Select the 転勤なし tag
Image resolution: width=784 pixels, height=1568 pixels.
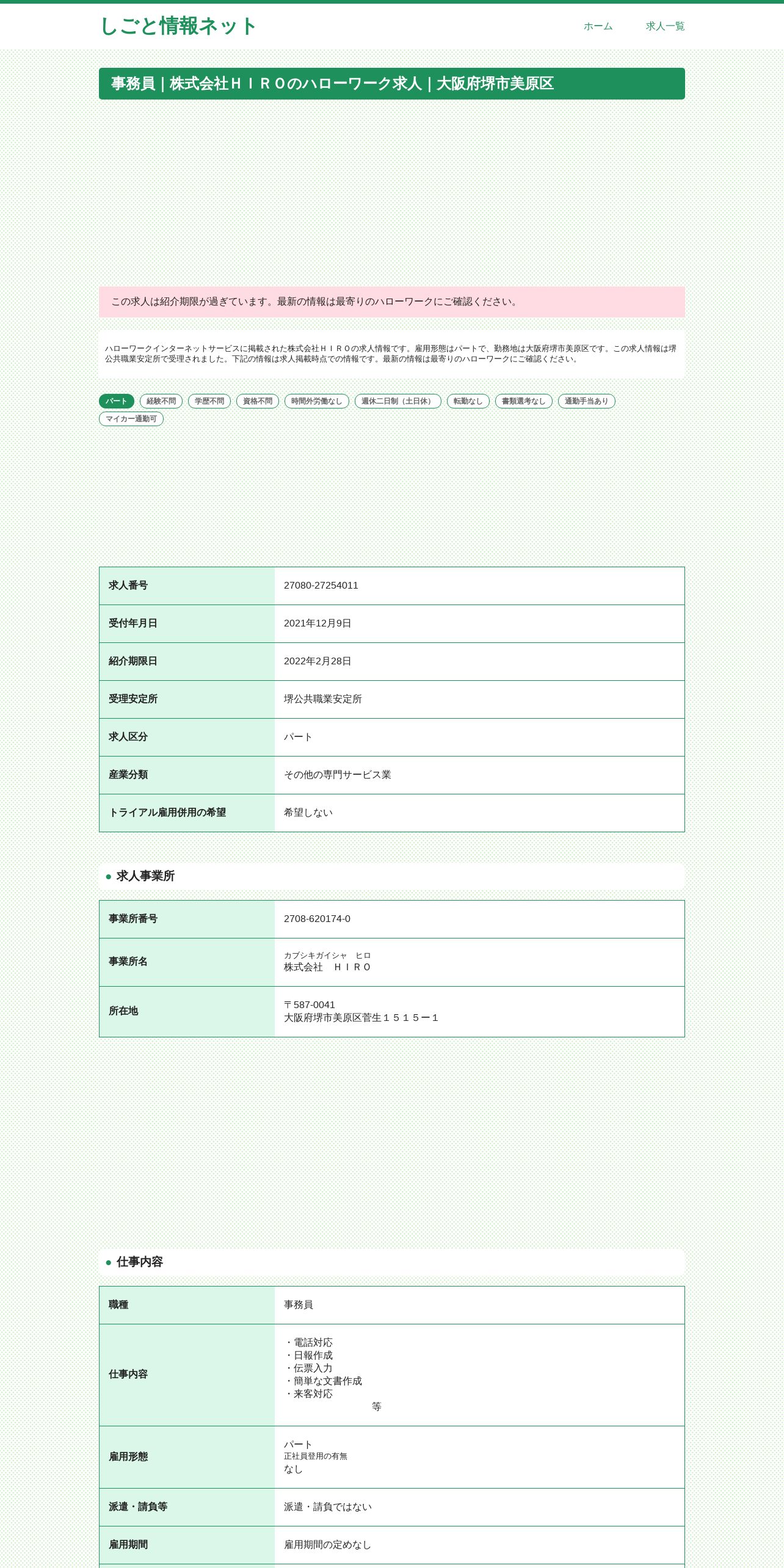tap(468, 401)
